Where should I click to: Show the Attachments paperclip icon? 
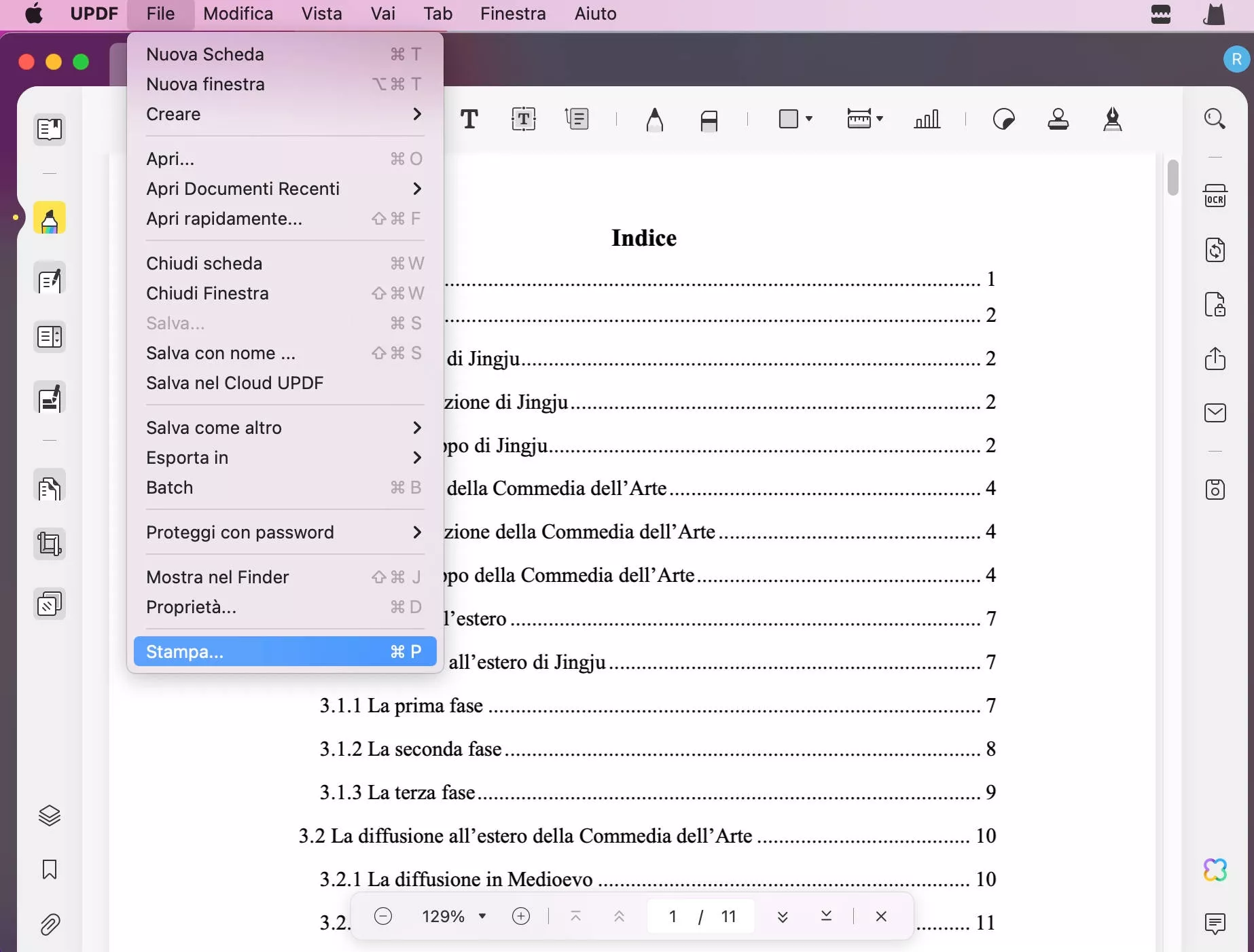tap(50, 924)
